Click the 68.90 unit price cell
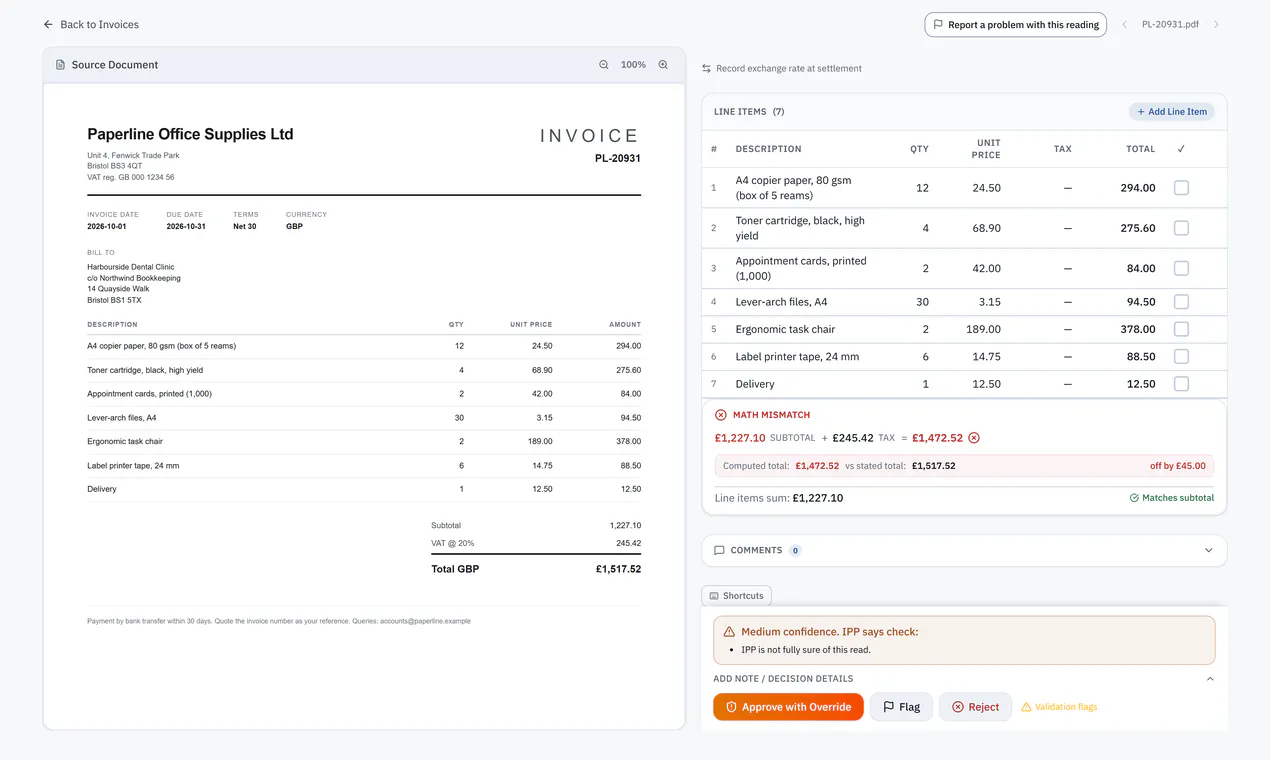1270x760 pixels. tap(986, 228)
